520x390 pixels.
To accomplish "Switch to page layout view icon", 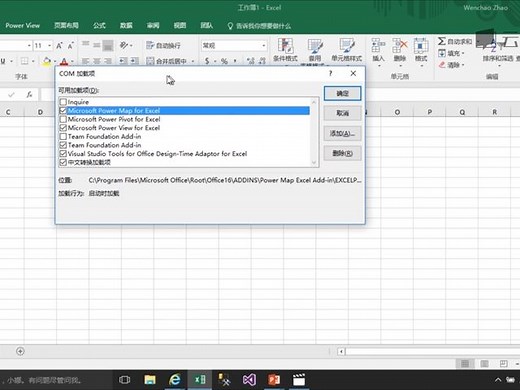I will click(484, 363).
